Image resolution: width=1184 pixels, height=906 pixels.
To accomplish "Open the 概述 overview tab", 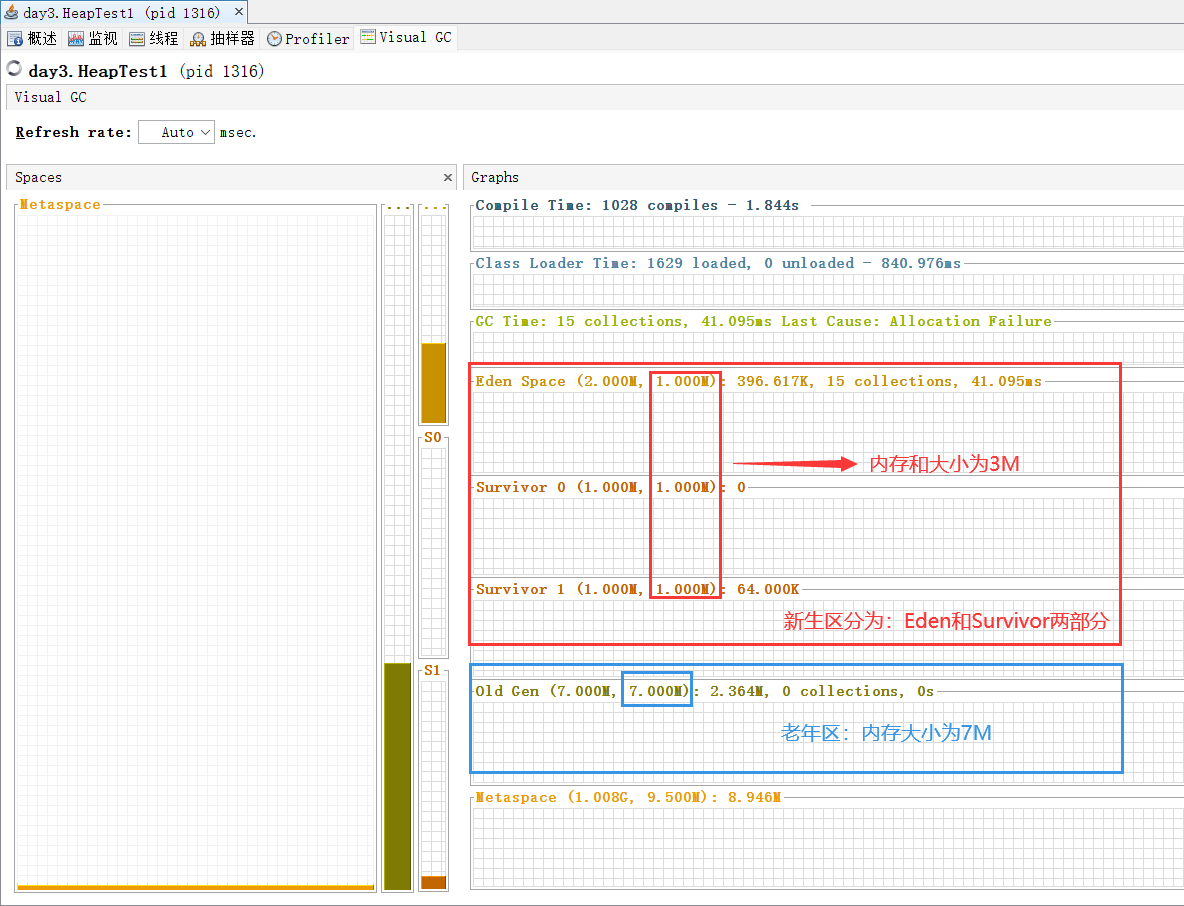I will click(32, 39).
